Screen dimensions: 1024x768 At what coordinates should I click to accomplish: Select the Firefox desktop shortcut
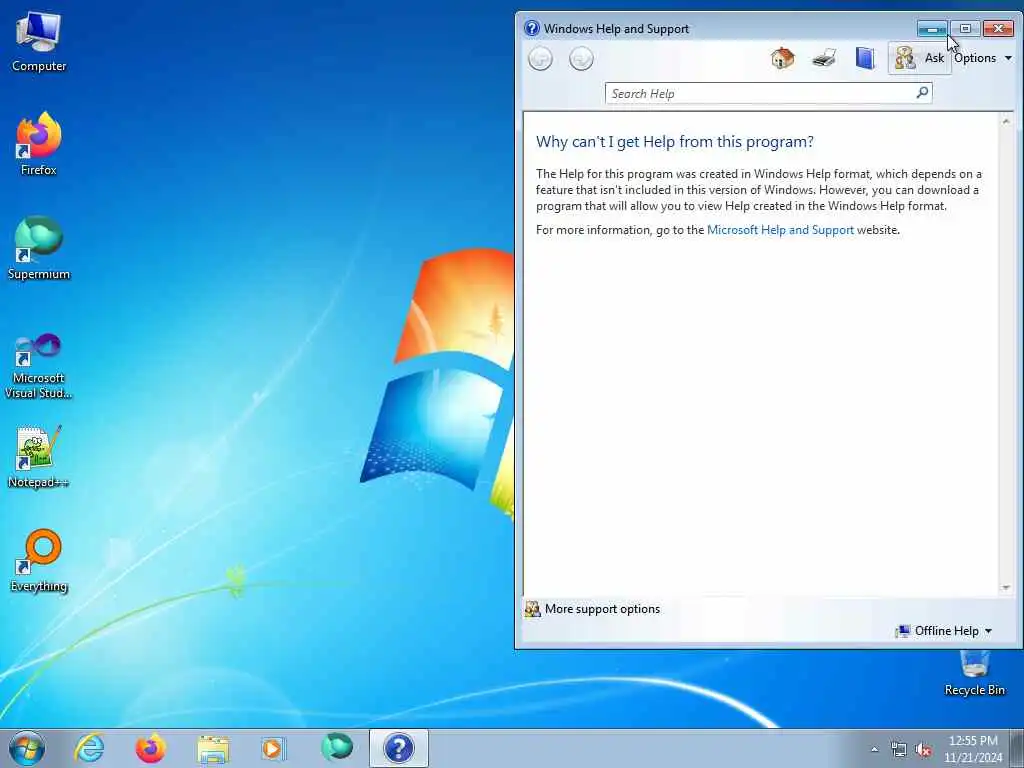click(39, 144)
